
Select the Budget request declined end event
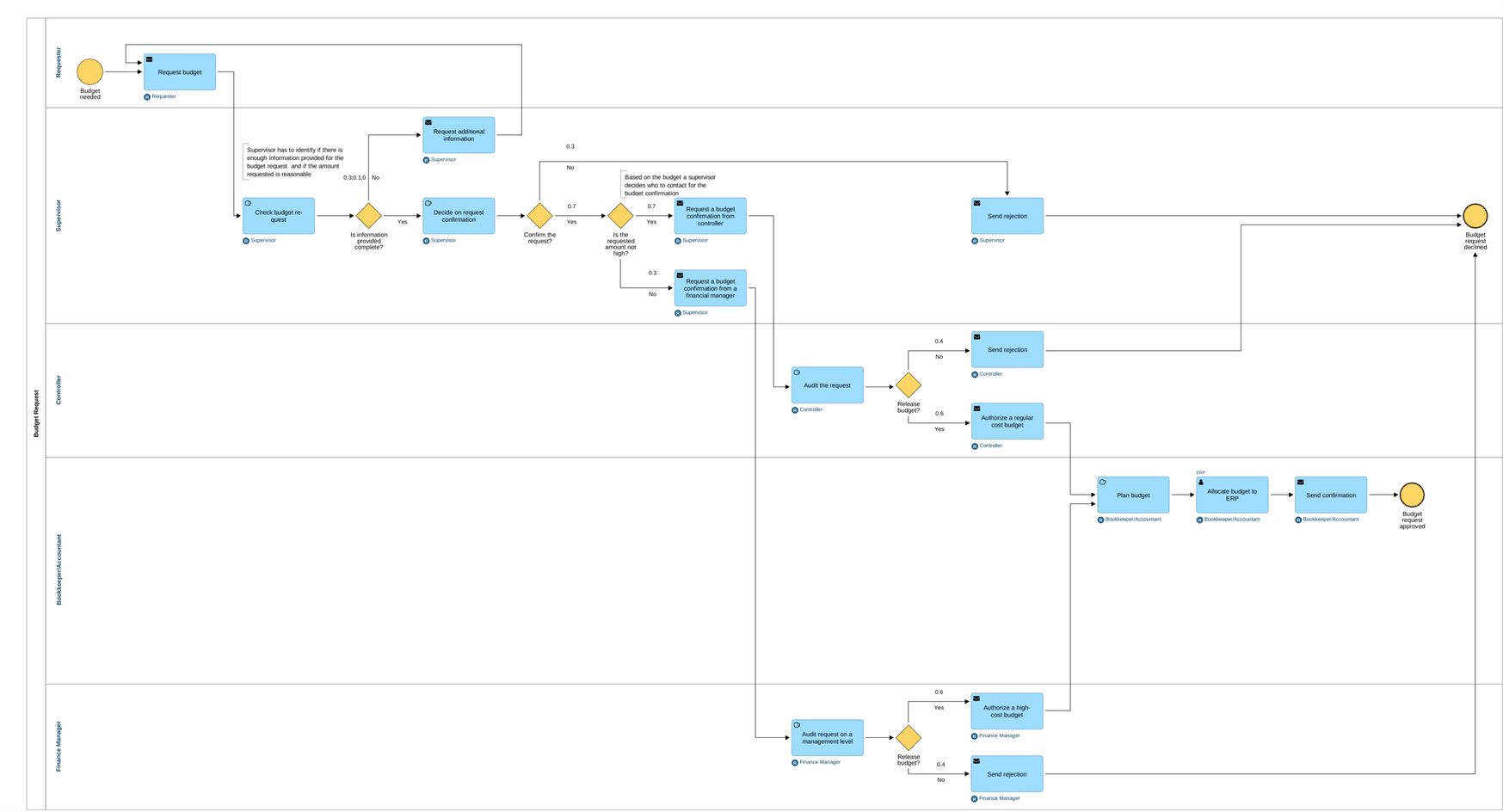1475,216
